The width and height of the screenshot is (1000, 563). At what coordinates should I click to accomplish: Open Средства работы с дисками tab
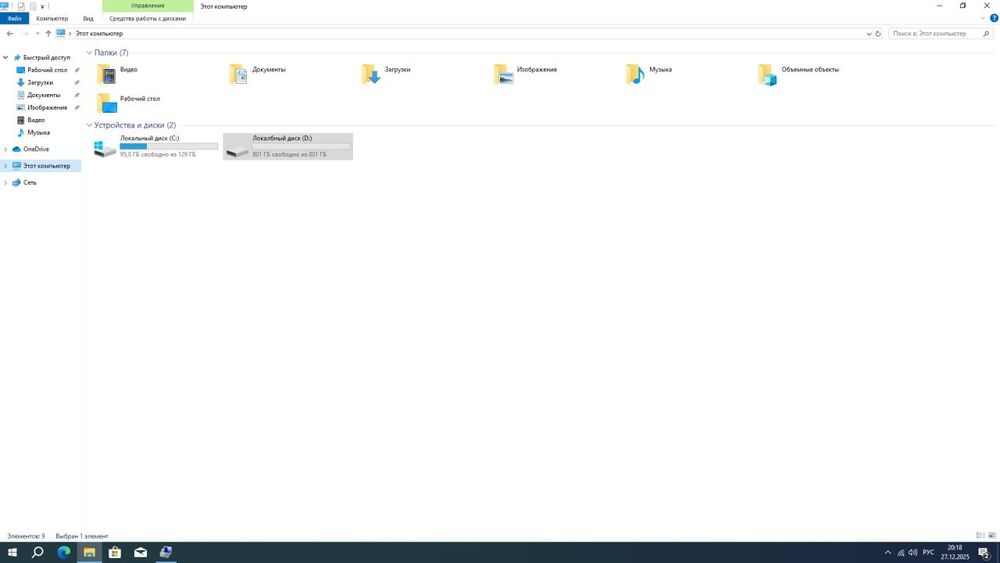[147, 18]
